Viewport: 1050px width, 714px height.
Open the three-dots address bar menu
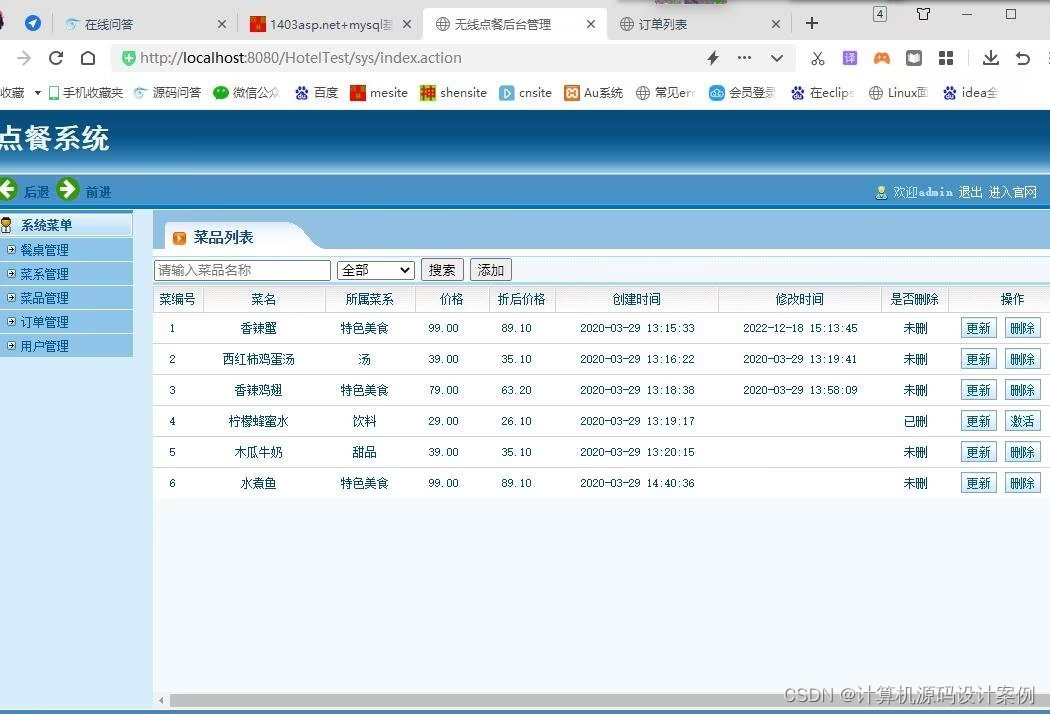[744, 58]
